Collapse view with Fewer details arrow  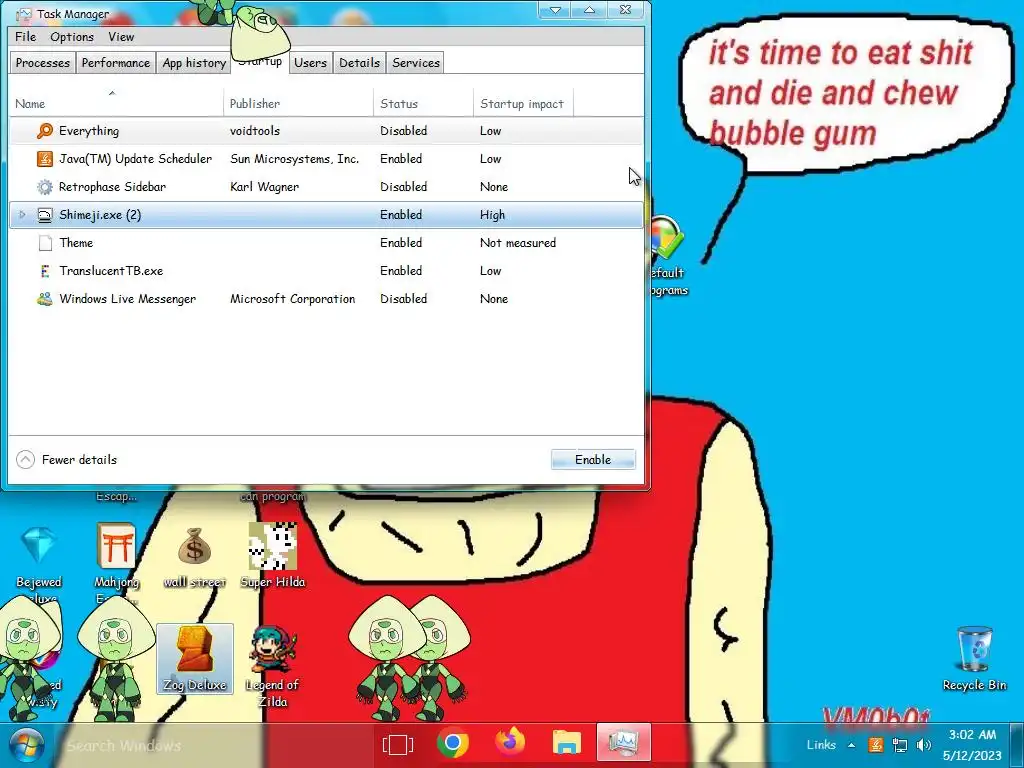tap(25, 460)
